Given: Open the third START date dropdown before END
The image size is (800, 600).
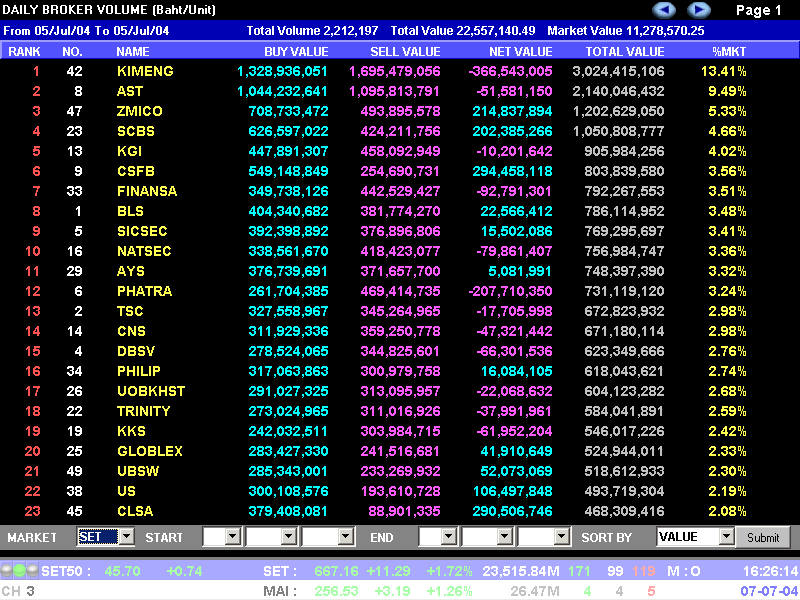Looking at the screenshot, I should [328, 537].
